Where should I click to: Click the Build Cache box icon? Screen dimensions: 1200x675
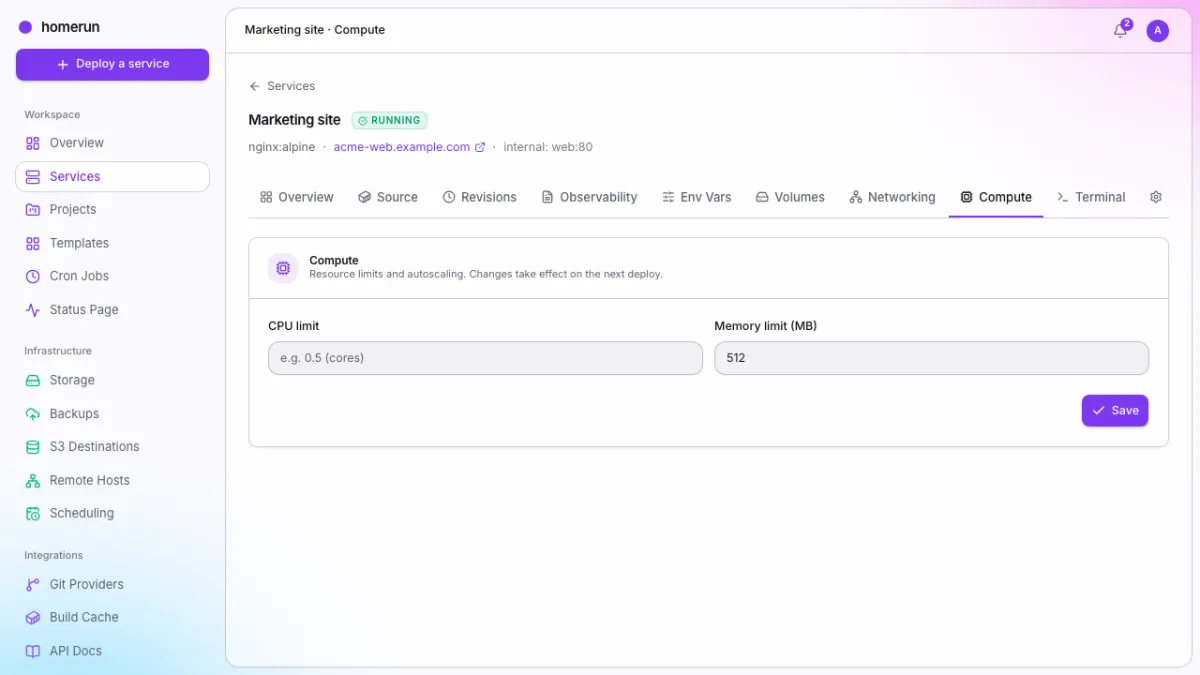33,618
